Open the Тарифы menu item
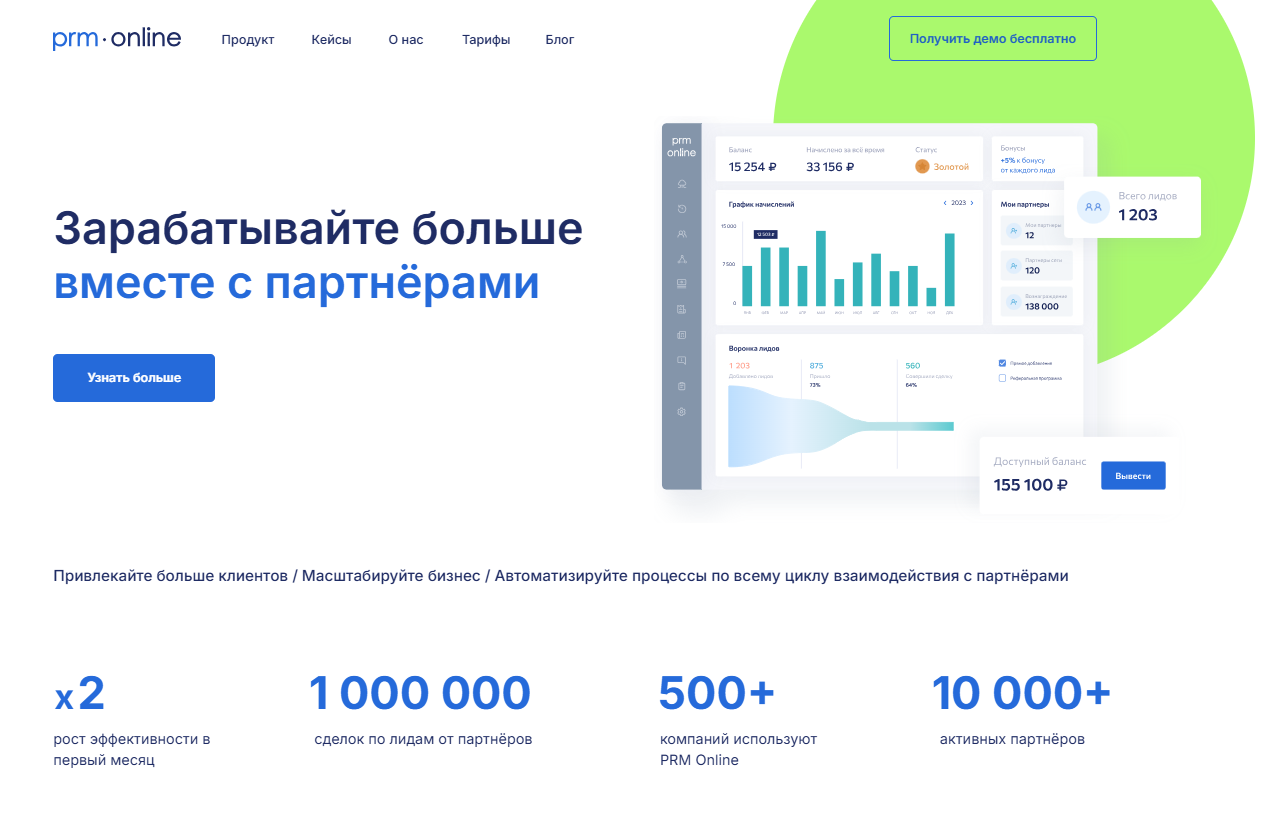The height and width of the screenshot is (818, 1264). point(486,40)
